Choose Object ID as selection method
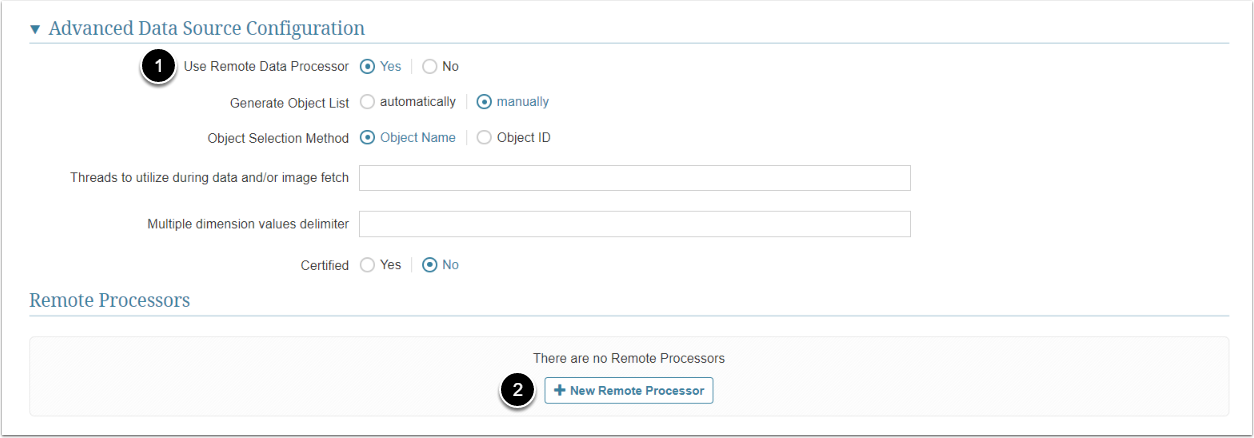This screenshot has width=1254, height=438. click(485, 138)
